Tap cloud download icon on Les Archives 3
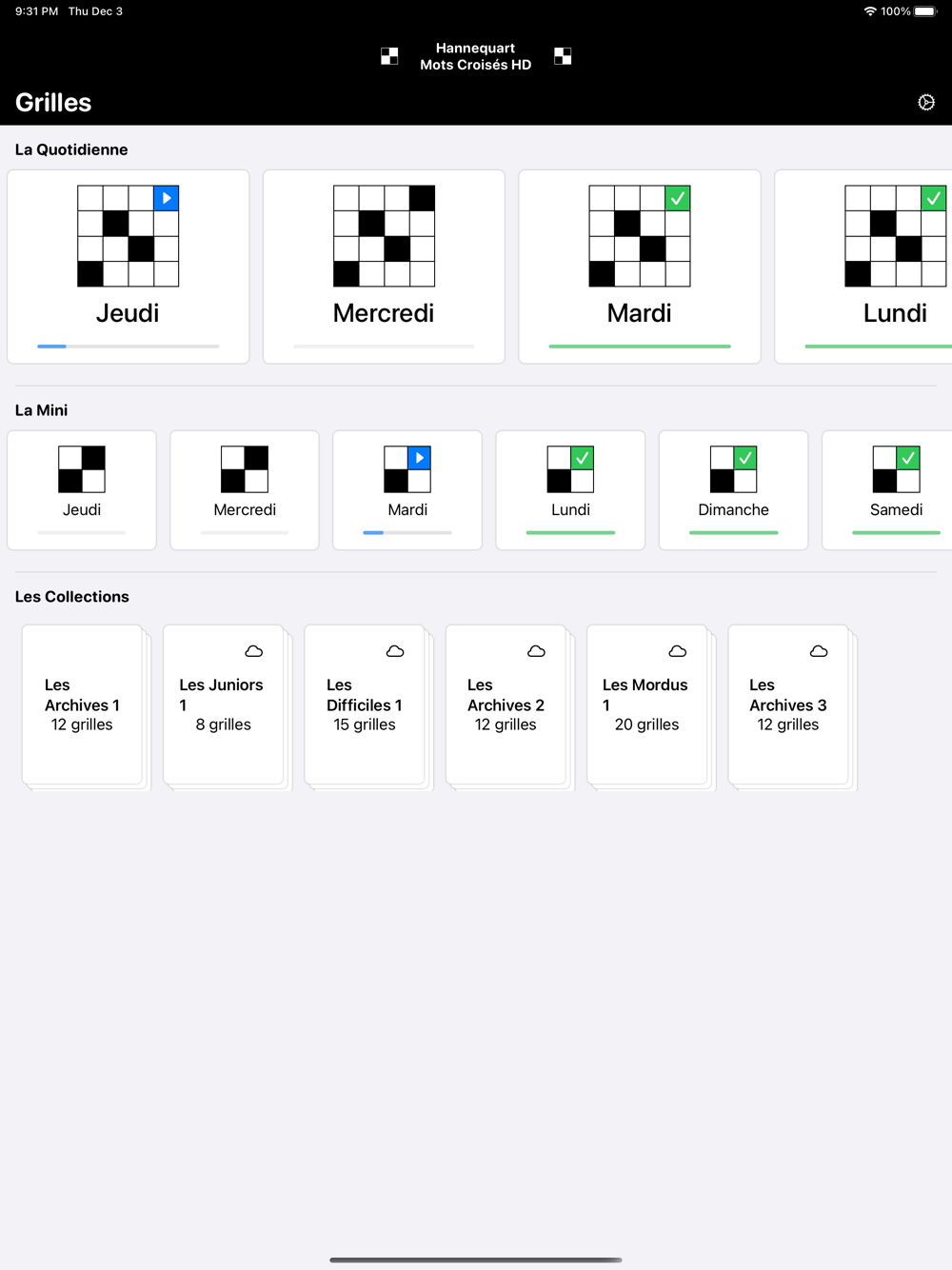 [x=819, y=651]
